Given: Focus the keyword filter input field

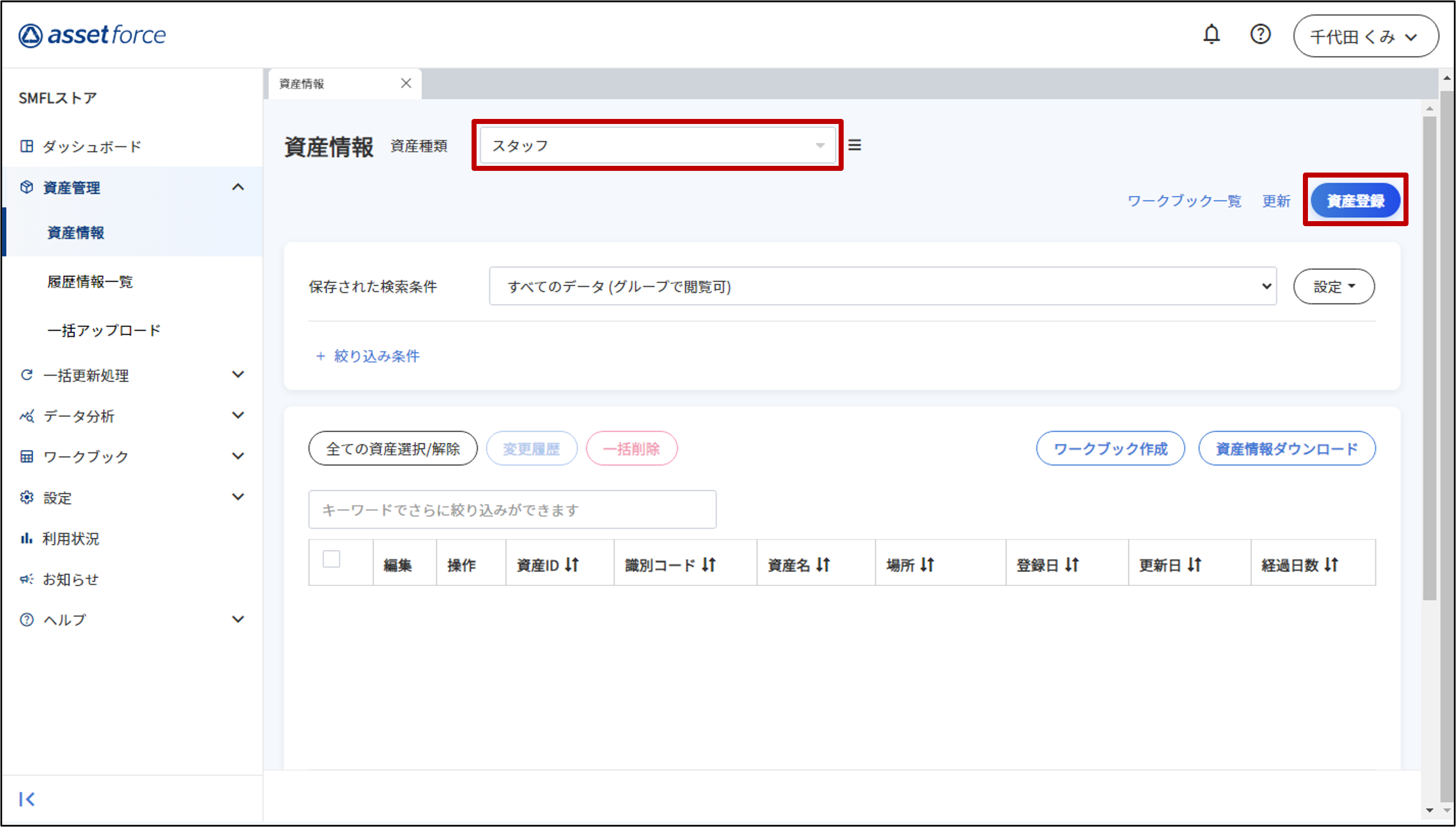Looking at the screenshot, I should tap(511, 509).
